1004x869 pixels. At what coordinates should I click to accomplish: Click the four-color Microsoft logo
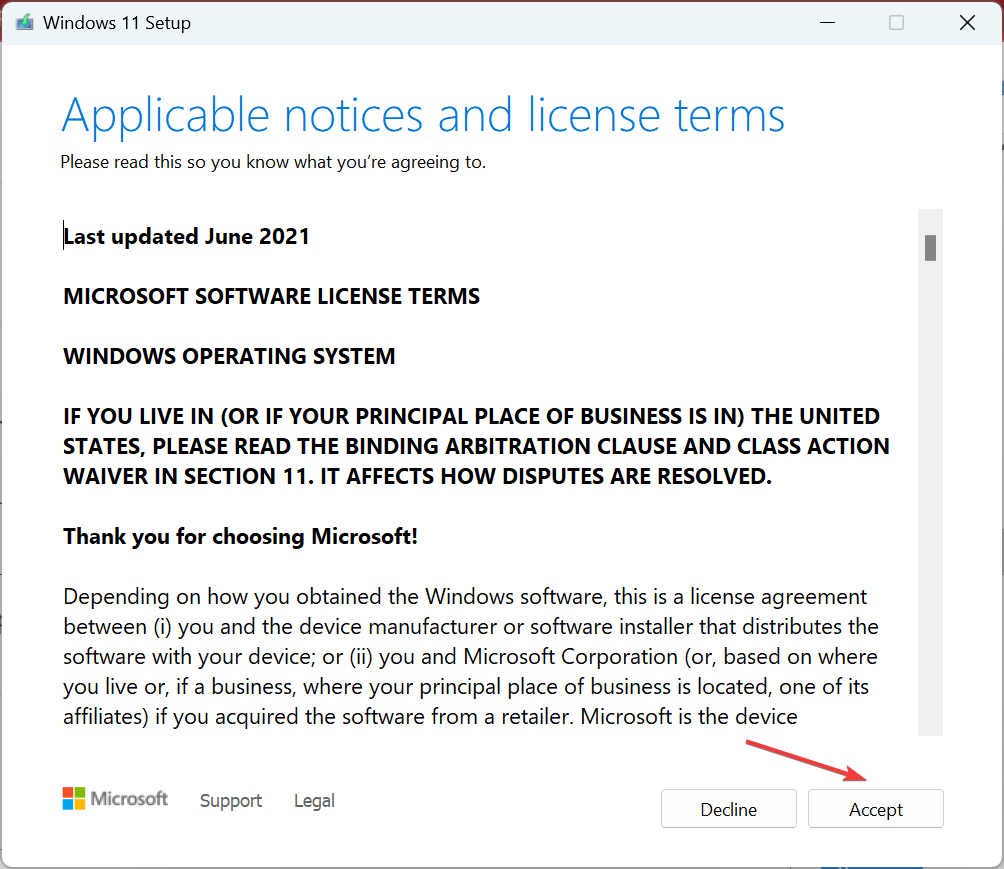point(74,798)
